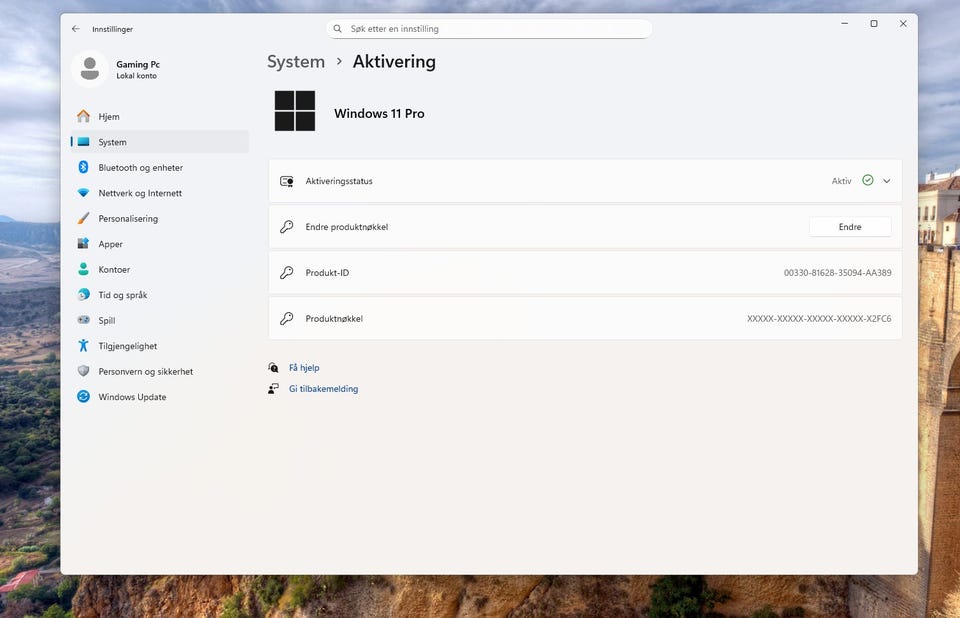Open Personalisering paintbrush icon

(84, 219)
